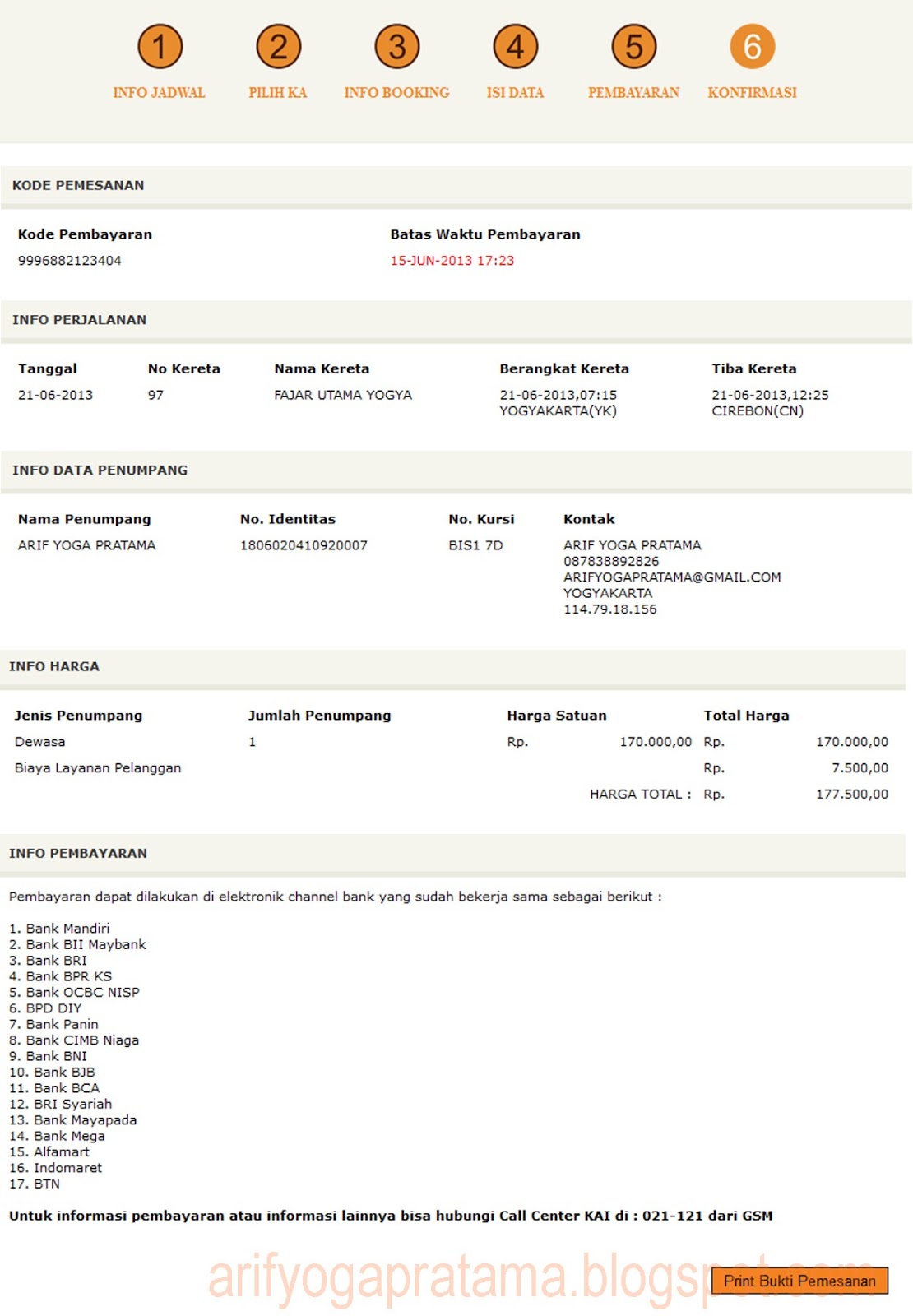Viewport: 913px width, 1316px height.
Task: Click passenger name under Nama Penumpang
Action: pyautogui.click(x=86, y=545)
